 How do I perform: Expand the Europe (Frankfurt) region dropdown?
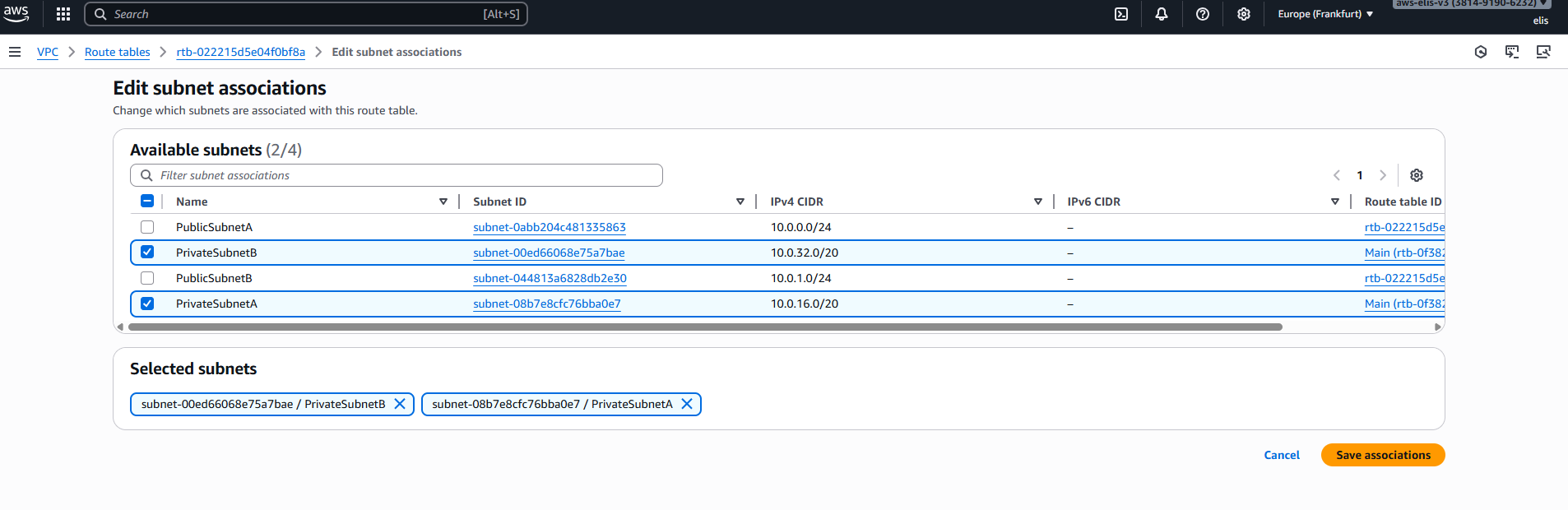click(x=1324, y=14)
